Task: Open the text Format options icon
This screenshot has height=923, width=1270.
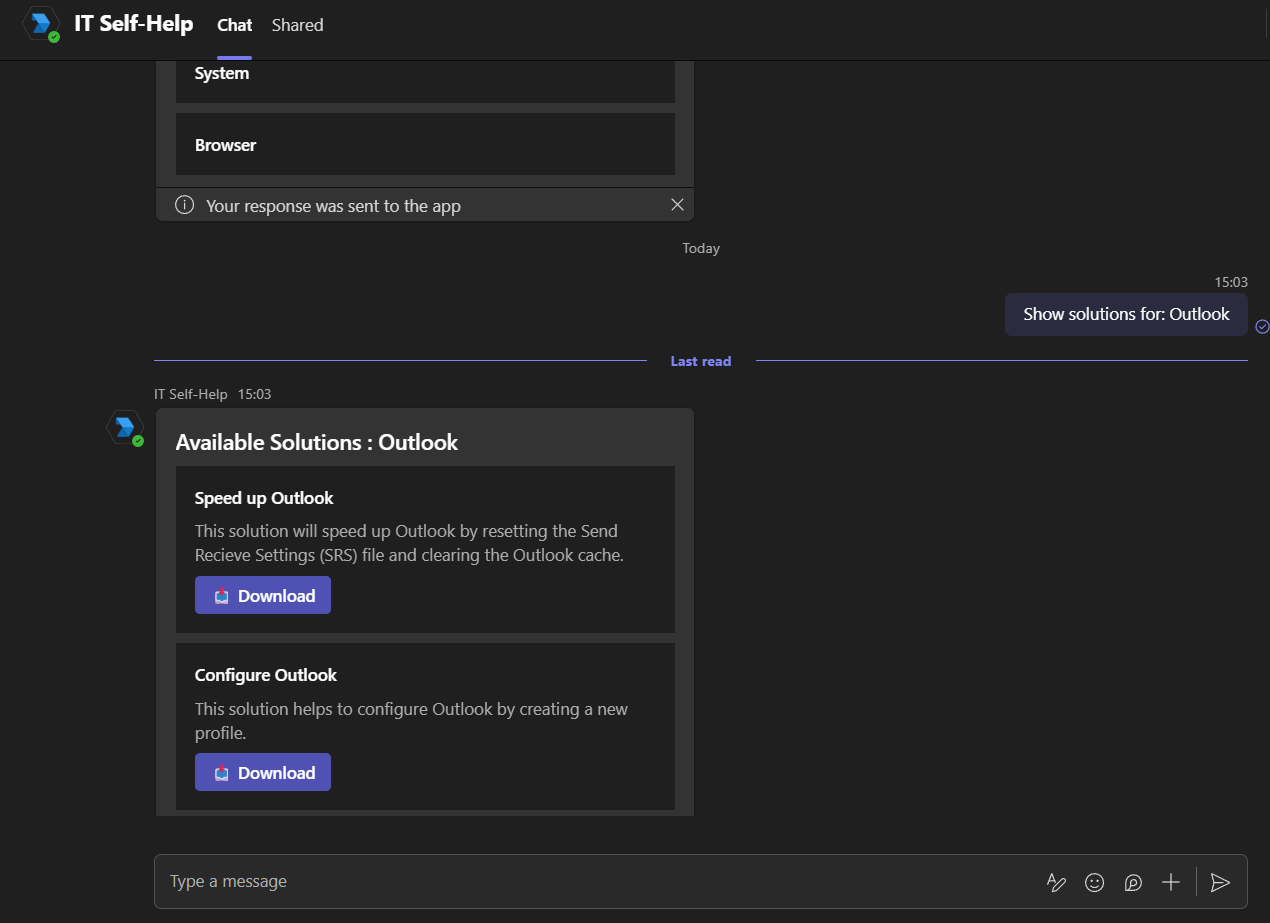Action: coord(1056,882)
